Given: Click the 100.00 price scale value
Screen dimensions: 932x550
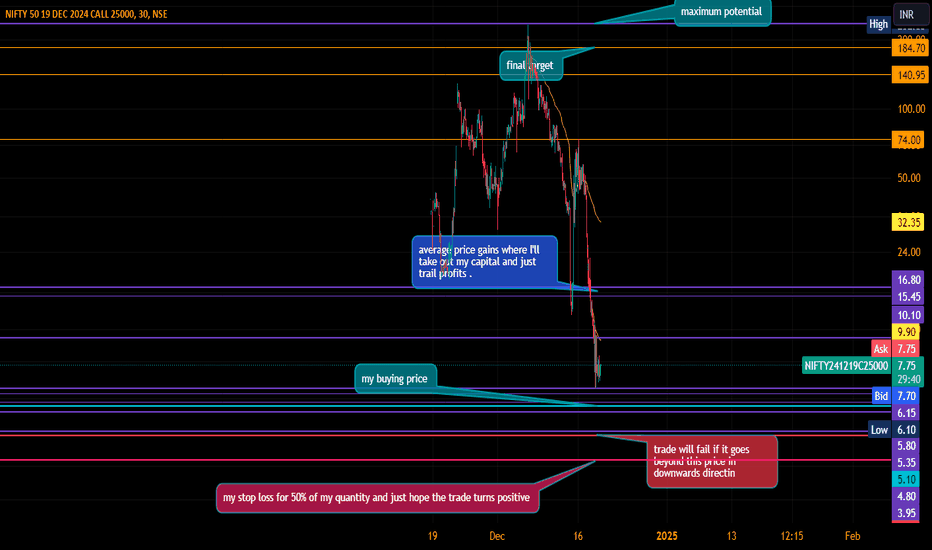Looking at the screenshot, I should coord(911,109).
